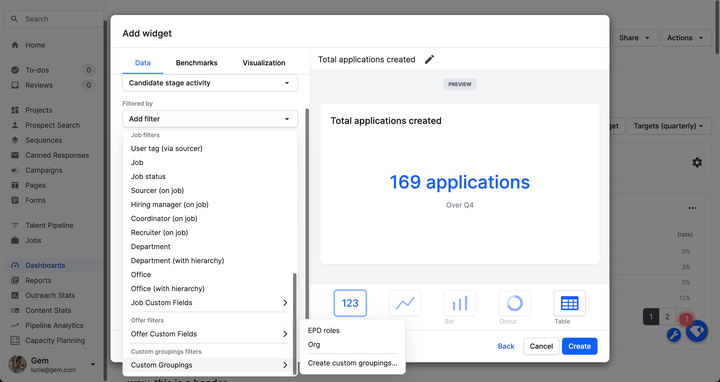The height and width of the screenshot is (382, 720).
Task: Switch to the Data tab
Action: click(143, 63)
